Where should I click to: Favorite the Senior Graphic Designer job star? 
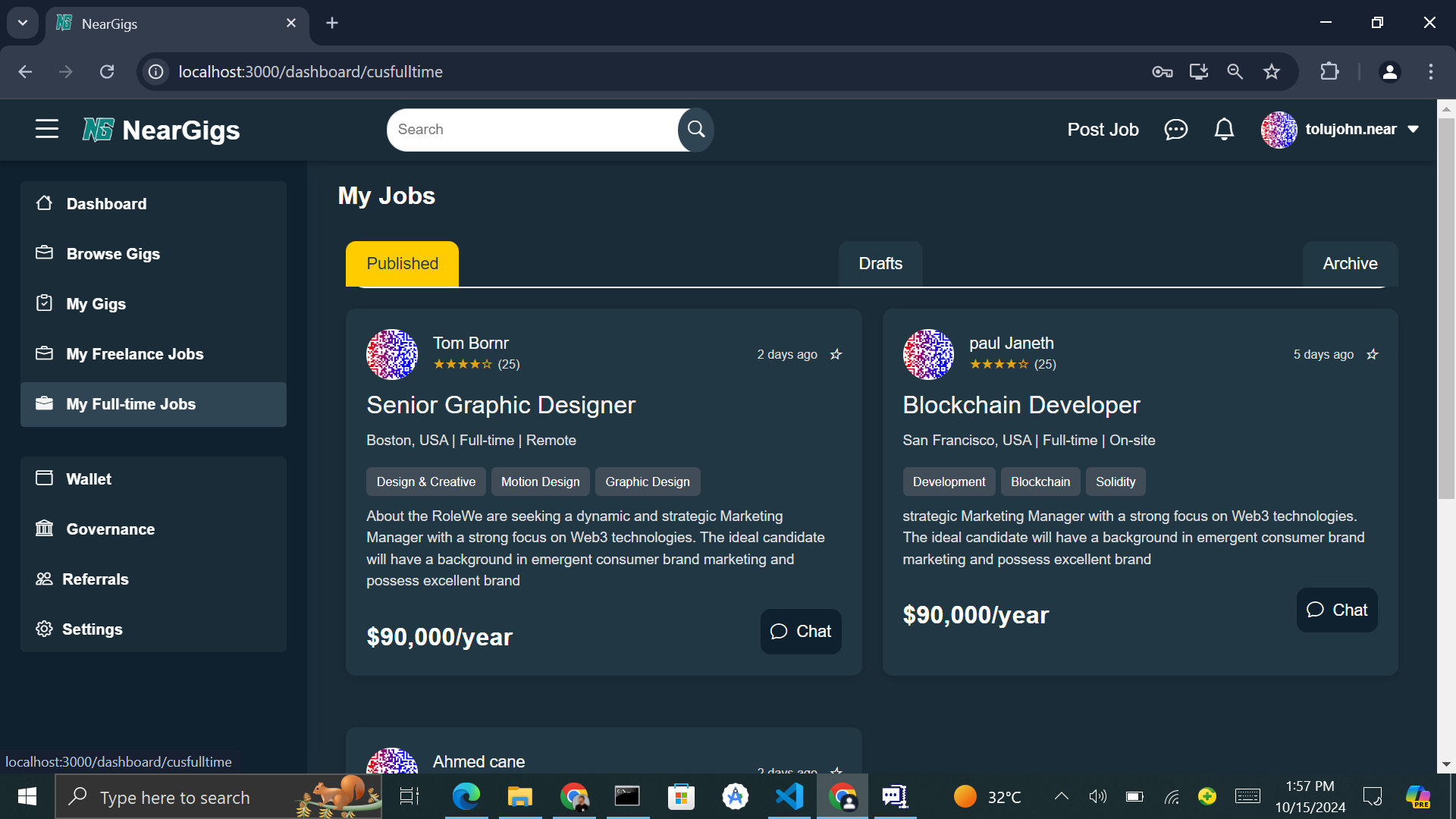point(836,354)
